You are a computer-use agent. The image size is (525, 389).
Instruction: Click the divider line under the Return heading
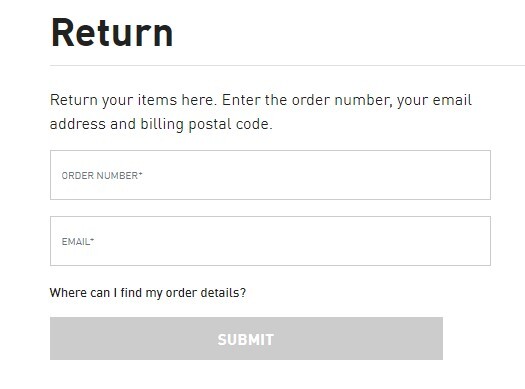pos(287,66)
